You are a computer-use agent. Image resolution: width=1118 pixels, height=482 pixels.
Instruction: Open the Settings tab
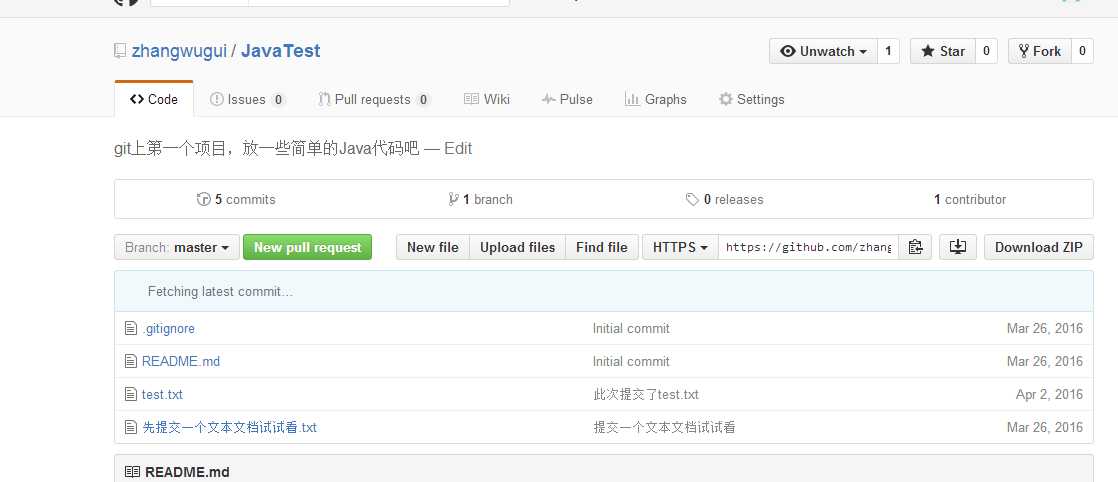tap(752, 99)
